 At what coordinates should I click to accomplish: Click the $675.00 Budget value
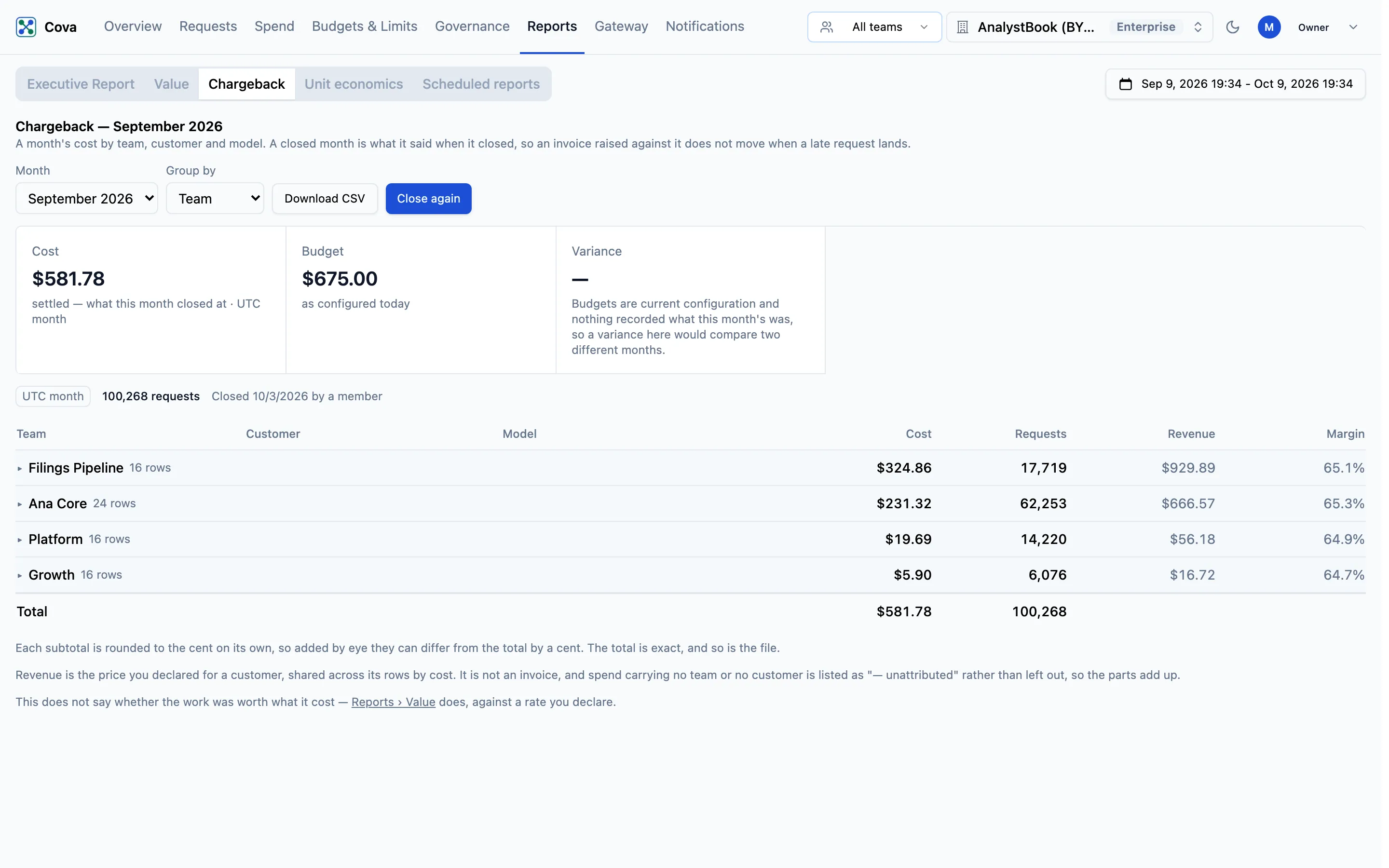(x=340, y=279)
